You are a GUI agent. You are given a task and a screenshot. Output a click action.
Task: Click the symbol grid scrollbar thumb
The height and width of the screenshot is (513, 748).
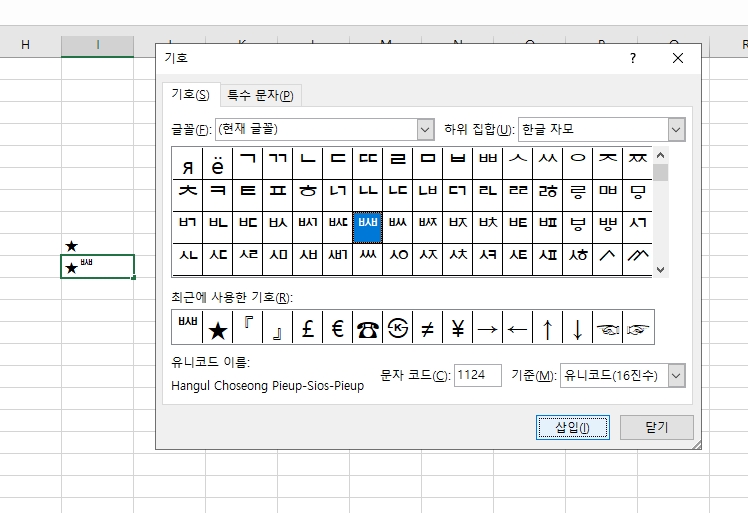click(x=660, y=172)
